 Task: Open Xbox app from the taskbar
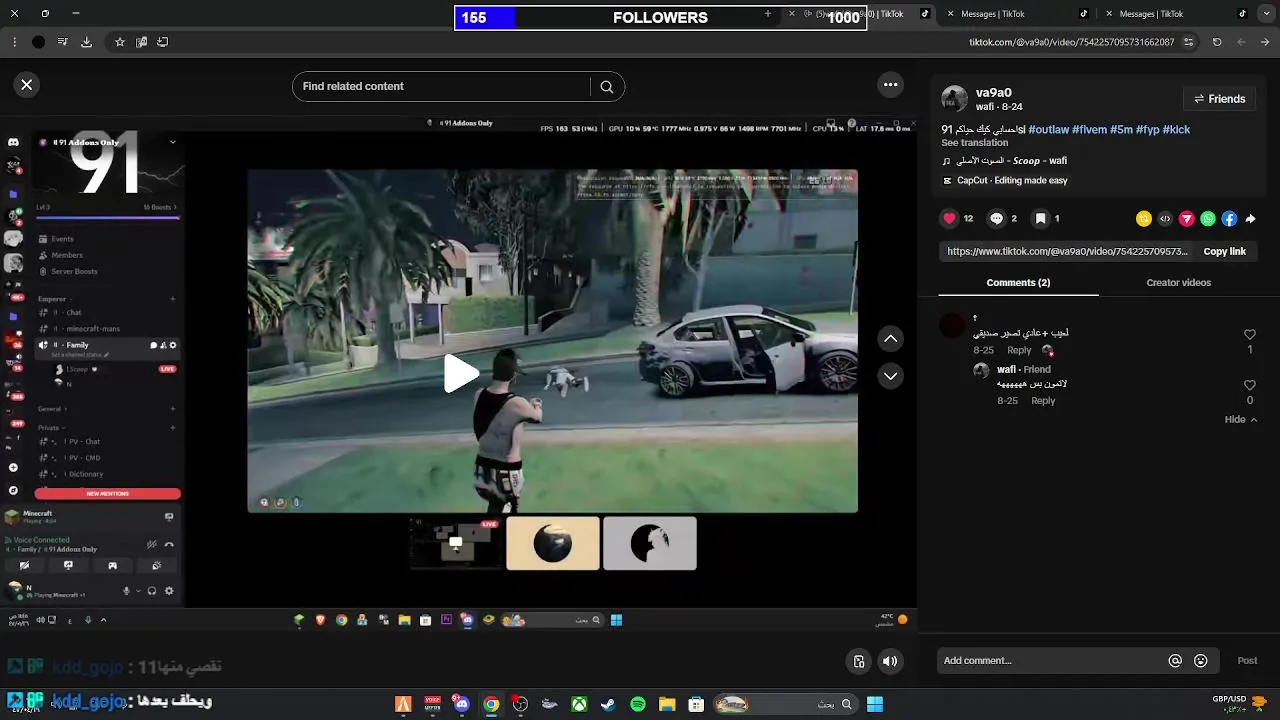[x=579, y=704]
